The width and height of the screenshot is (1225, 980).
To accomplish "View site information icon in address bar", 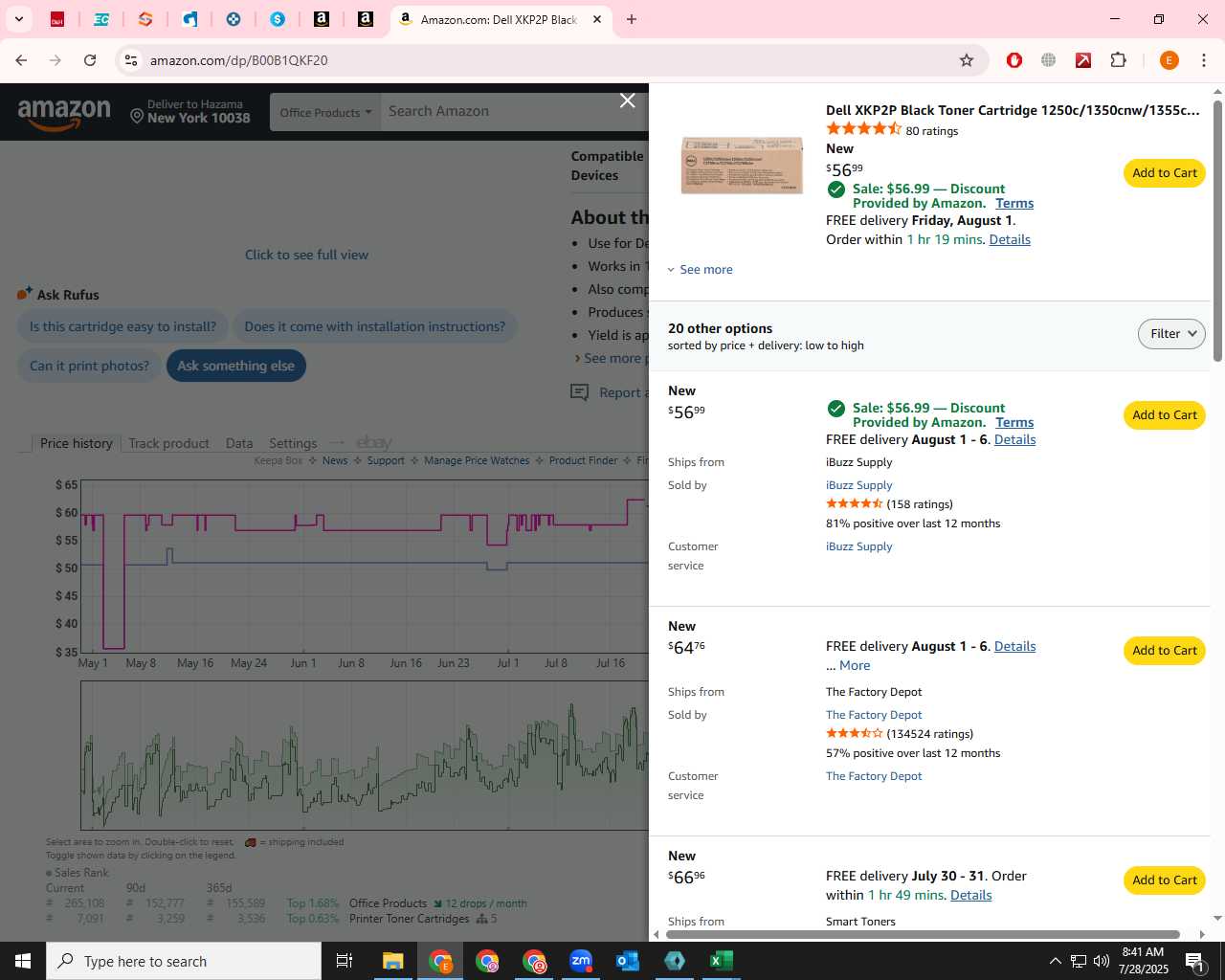I will [131, 60].
